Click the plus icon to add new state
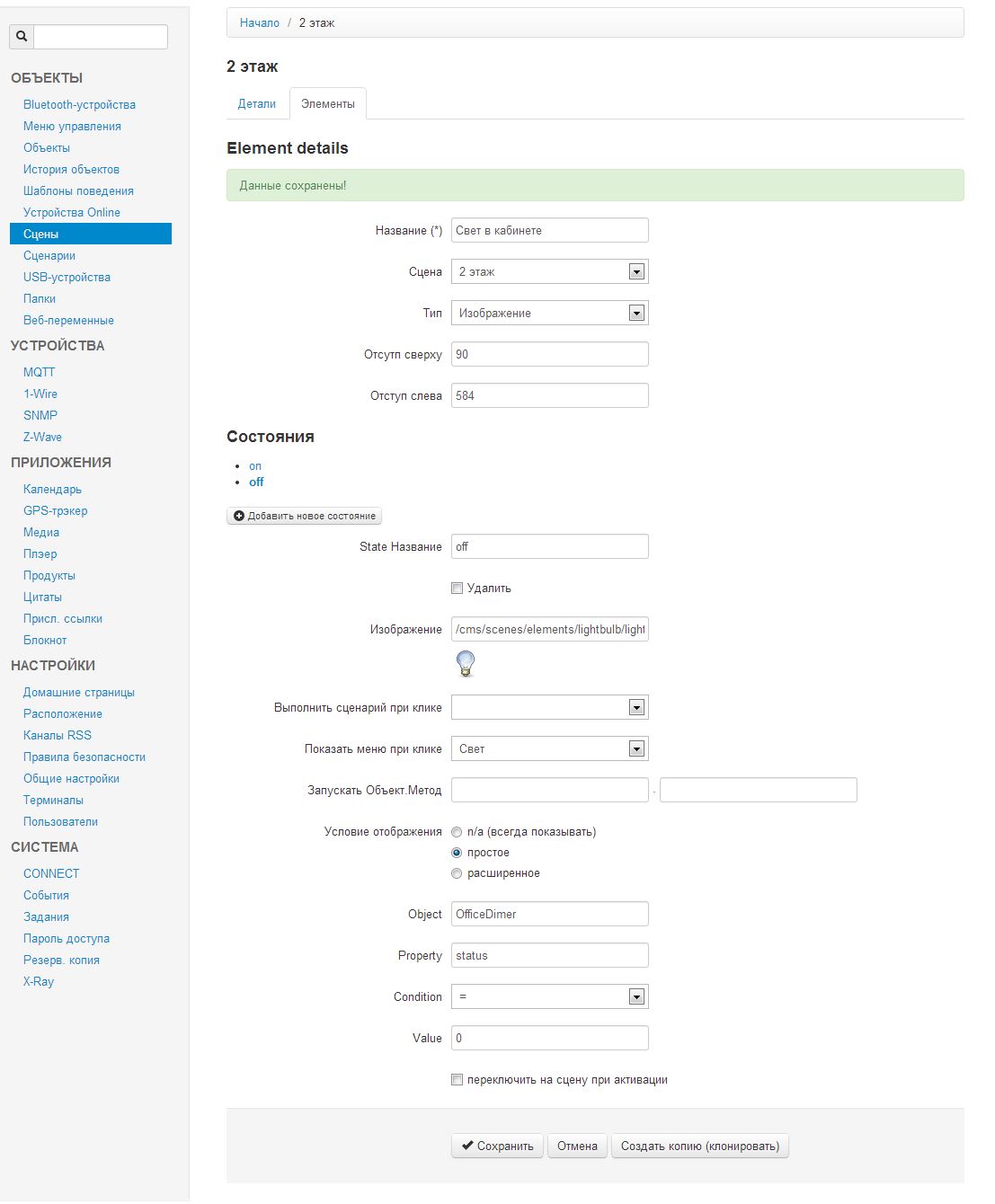 tap(239, 516)
